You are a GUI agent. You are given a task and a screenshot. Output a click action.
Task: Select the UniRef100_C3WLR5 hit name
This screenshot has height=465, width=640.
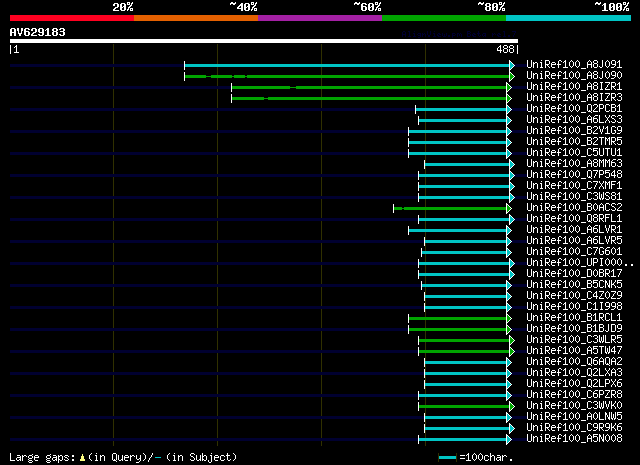(x=574, y=339)
